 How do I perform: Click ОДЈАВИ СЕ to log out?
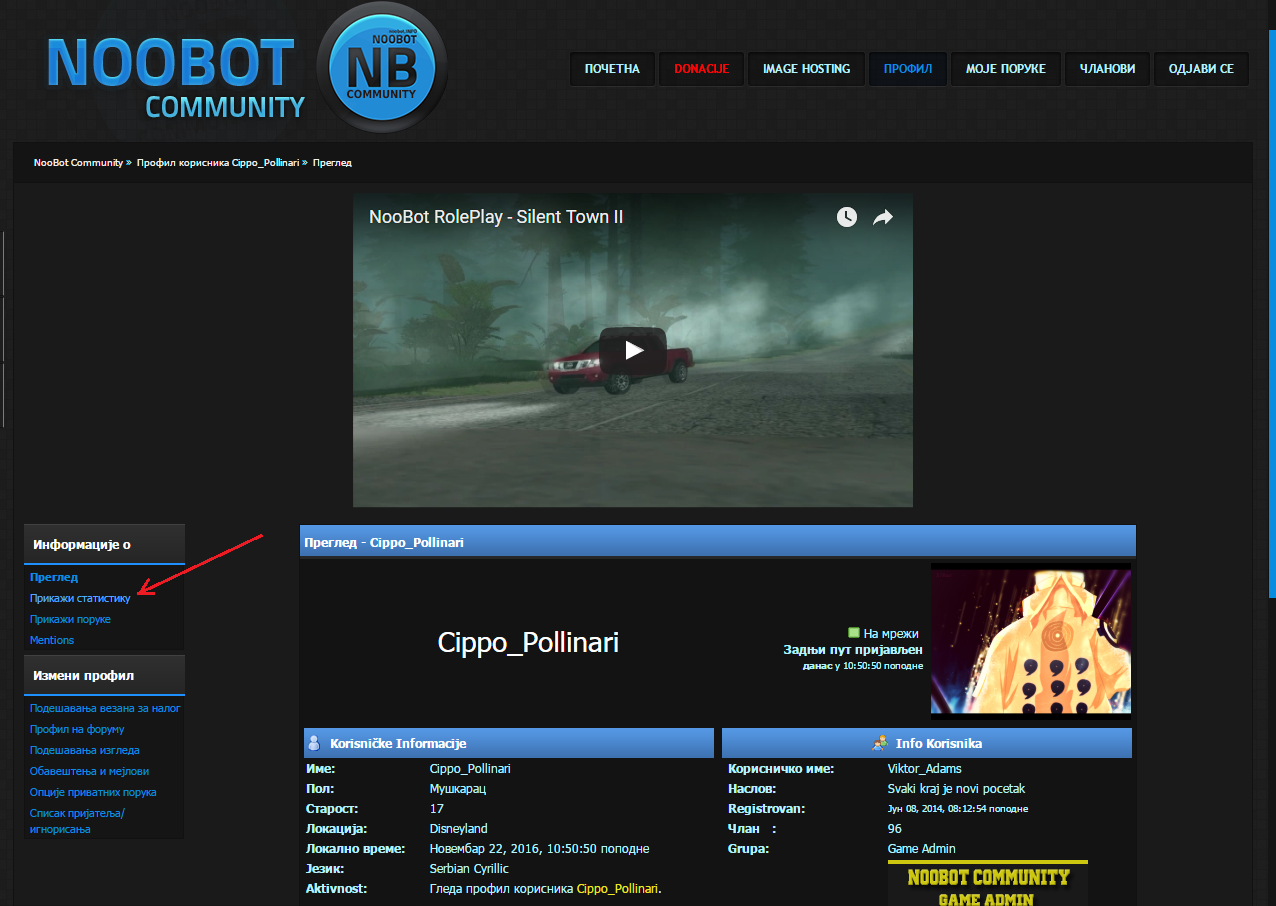tap(1200, 69)
